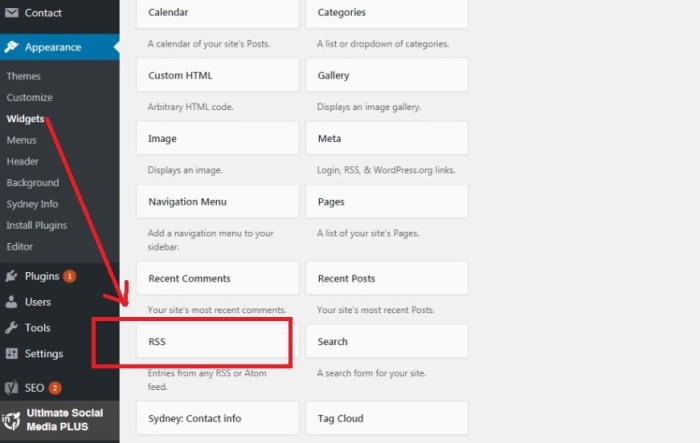Click the Ultimate Social Media PLUS icon
Viewport: 700px width, 443px height.
(x=11, y=420)
